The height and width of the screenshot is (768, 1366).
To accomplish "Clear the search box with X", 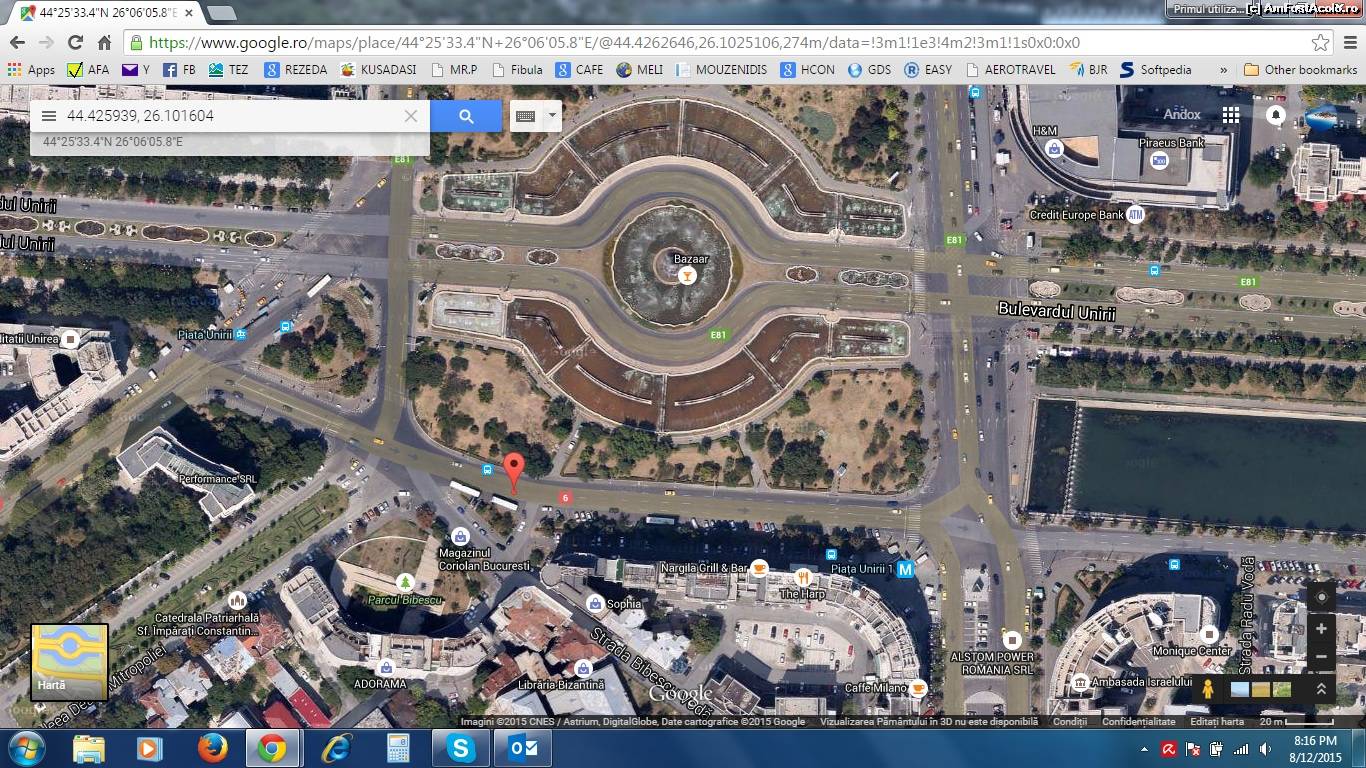I will [x=411, y=116].
